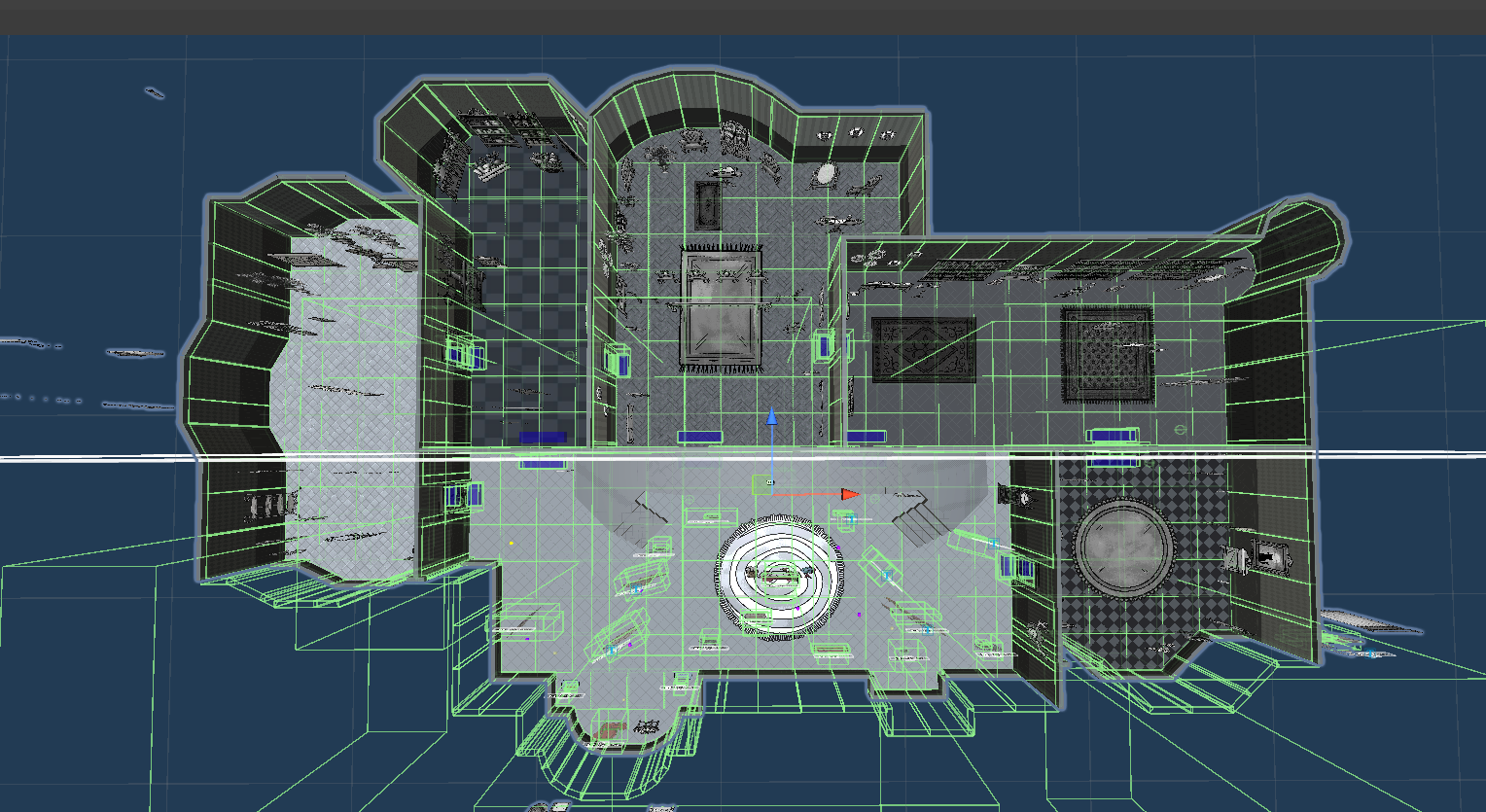
Task: Select the round gray rug on the checkered floor
Action: click(1123, 546)
